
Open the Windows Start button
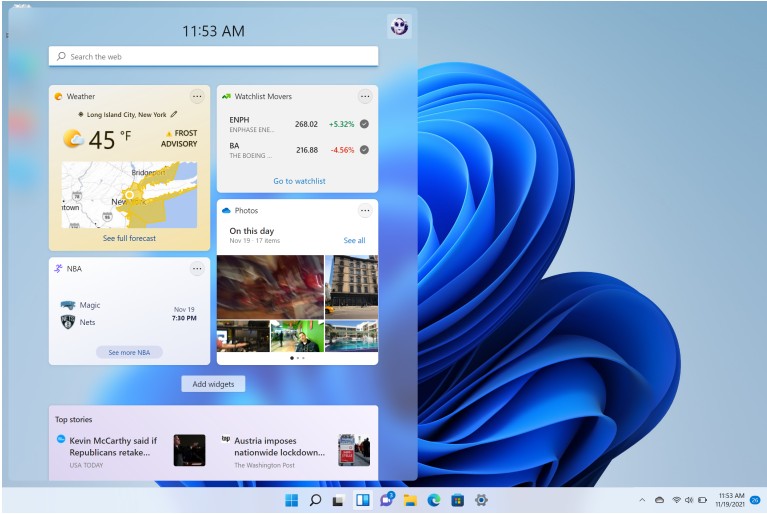coord(292,500)
